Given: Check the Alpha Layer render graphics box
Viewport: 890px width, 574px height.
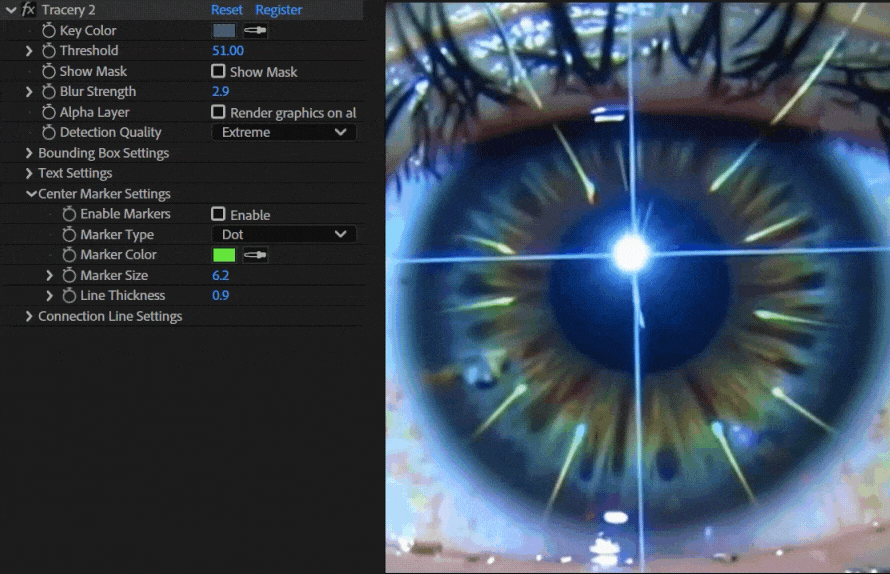Looking at the screenshot, I should 218,113.
